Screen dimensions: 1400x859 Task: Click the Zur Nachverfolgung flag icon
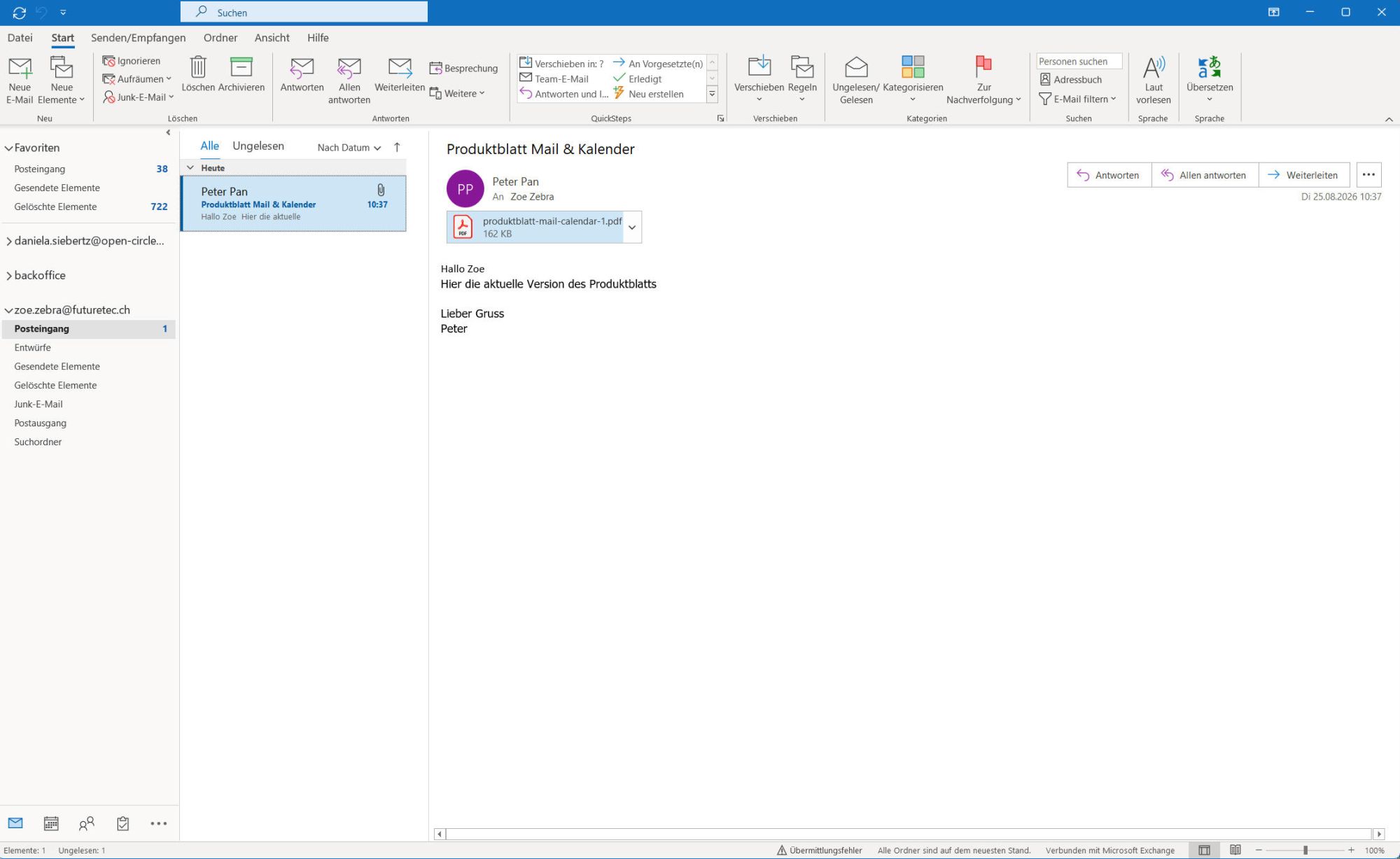point(983,67)
